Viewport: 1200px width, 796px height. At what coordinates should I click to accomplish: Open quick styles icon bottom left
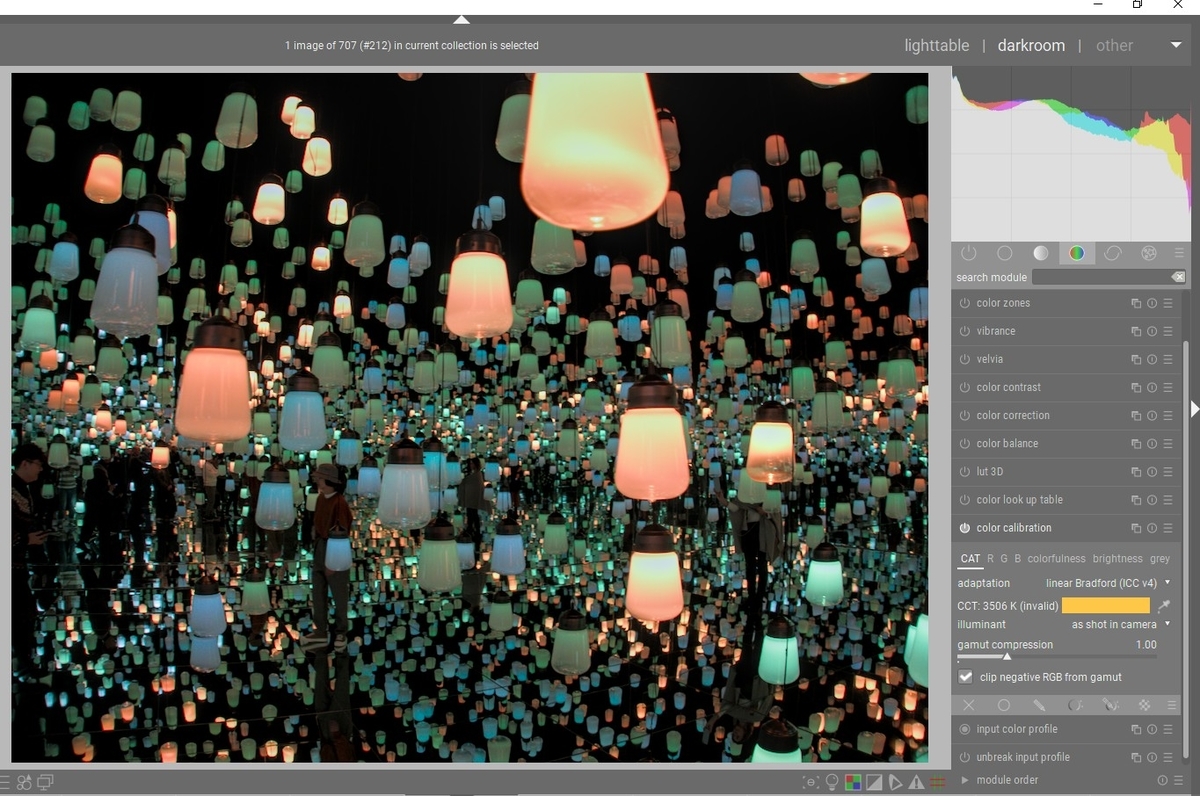tap(24, 782)
